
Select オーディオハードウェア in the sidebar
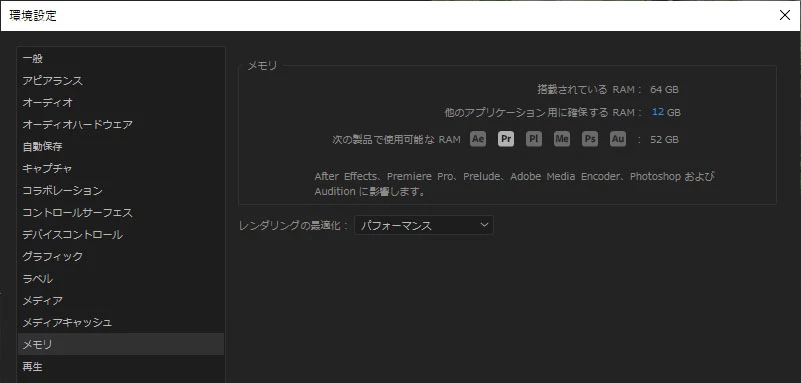point(121,125)
